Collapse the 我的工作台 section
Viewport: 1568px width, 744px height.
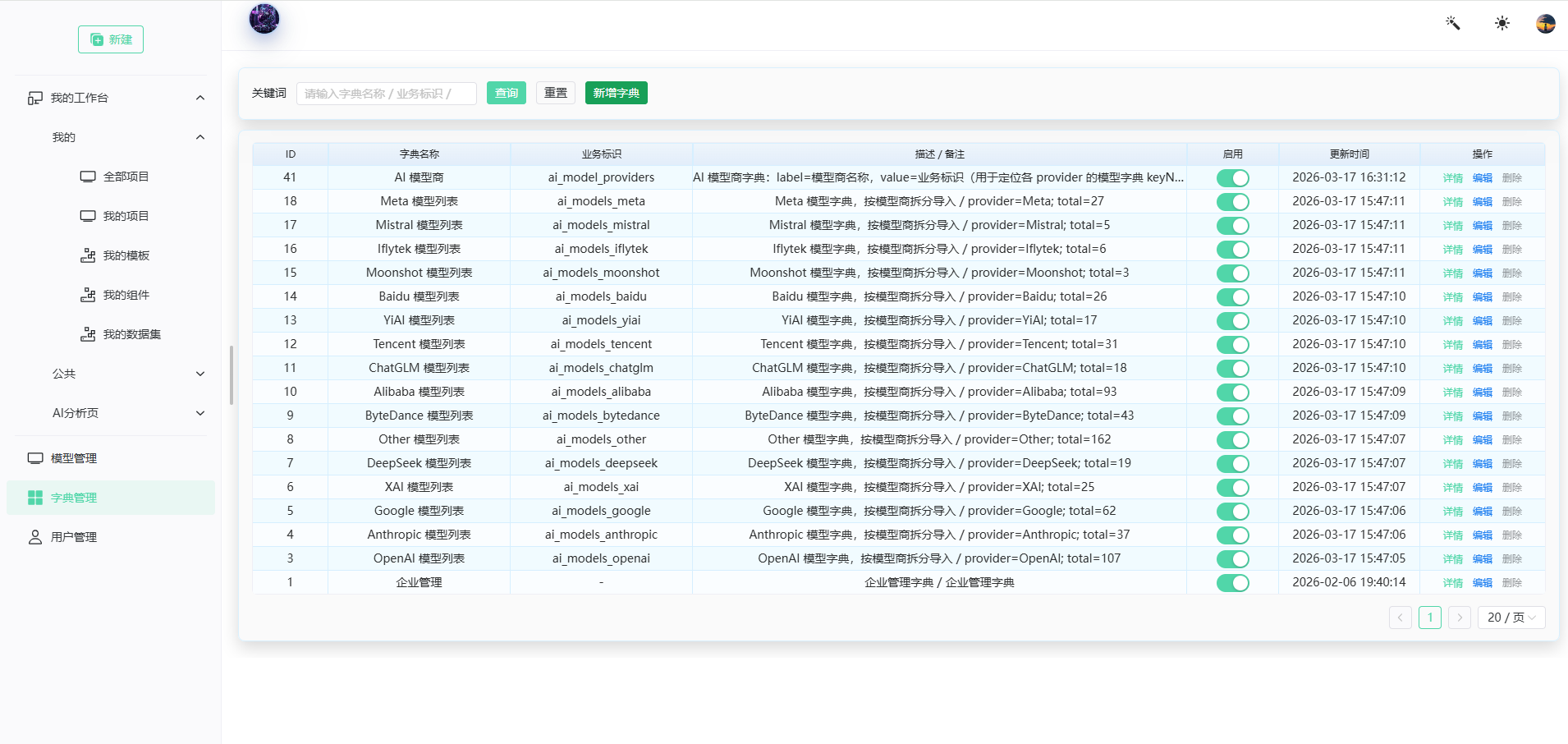[x=200, y=98]
